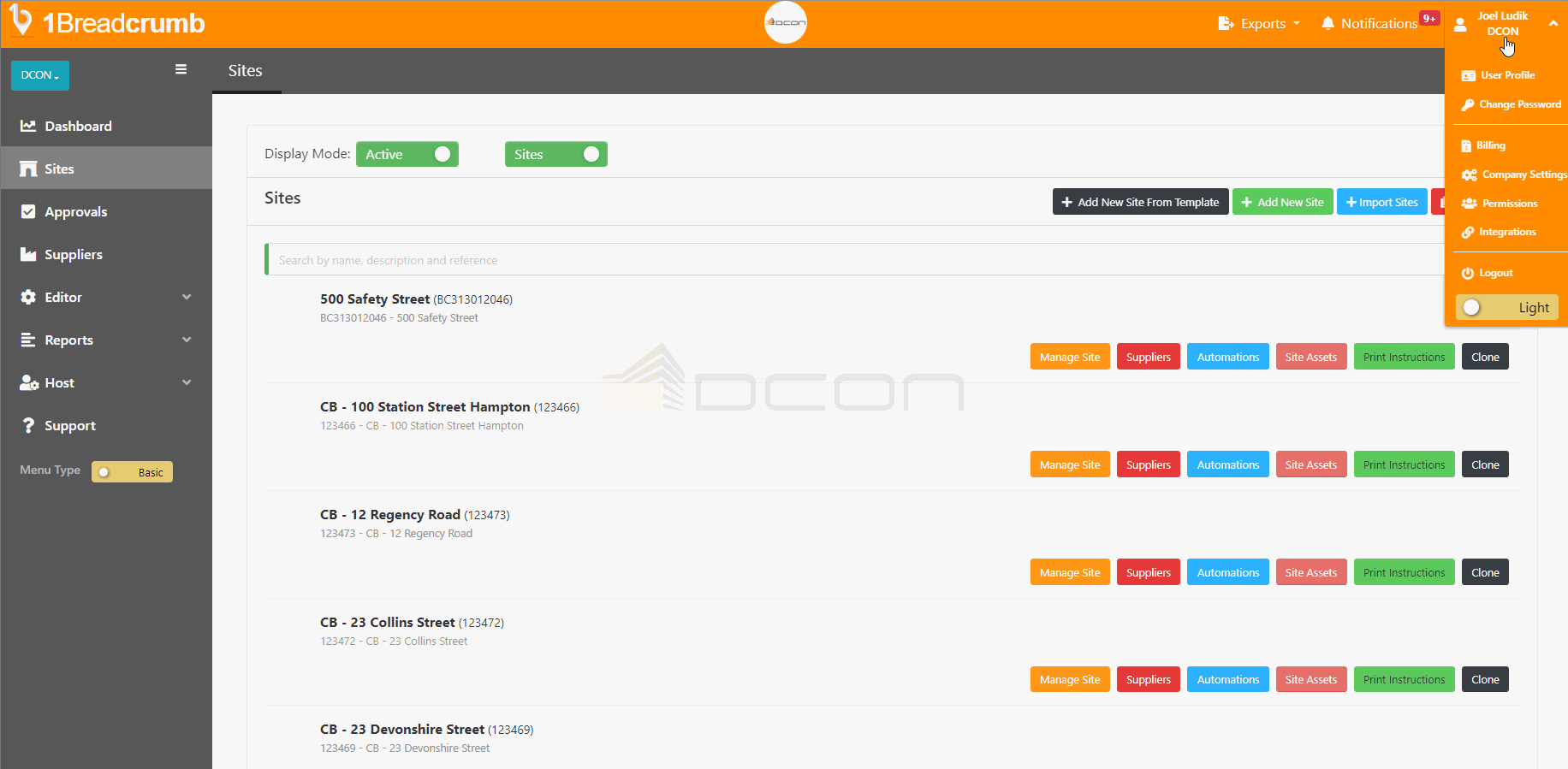Toggle the Sites display switch

pyautogui.click(x=556, y=154)
